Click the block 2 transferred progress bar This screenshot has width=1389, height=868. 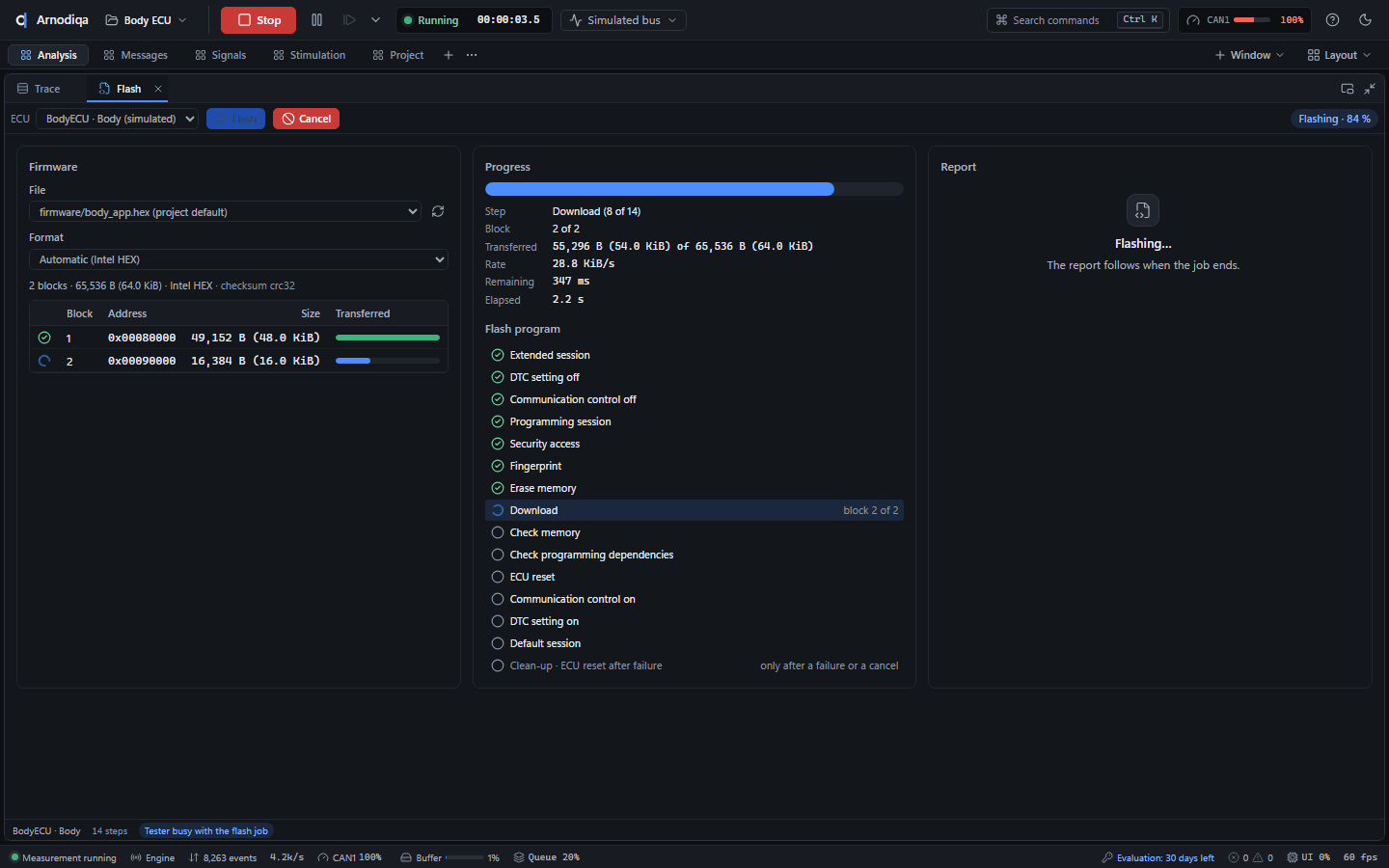click(388, 361)
